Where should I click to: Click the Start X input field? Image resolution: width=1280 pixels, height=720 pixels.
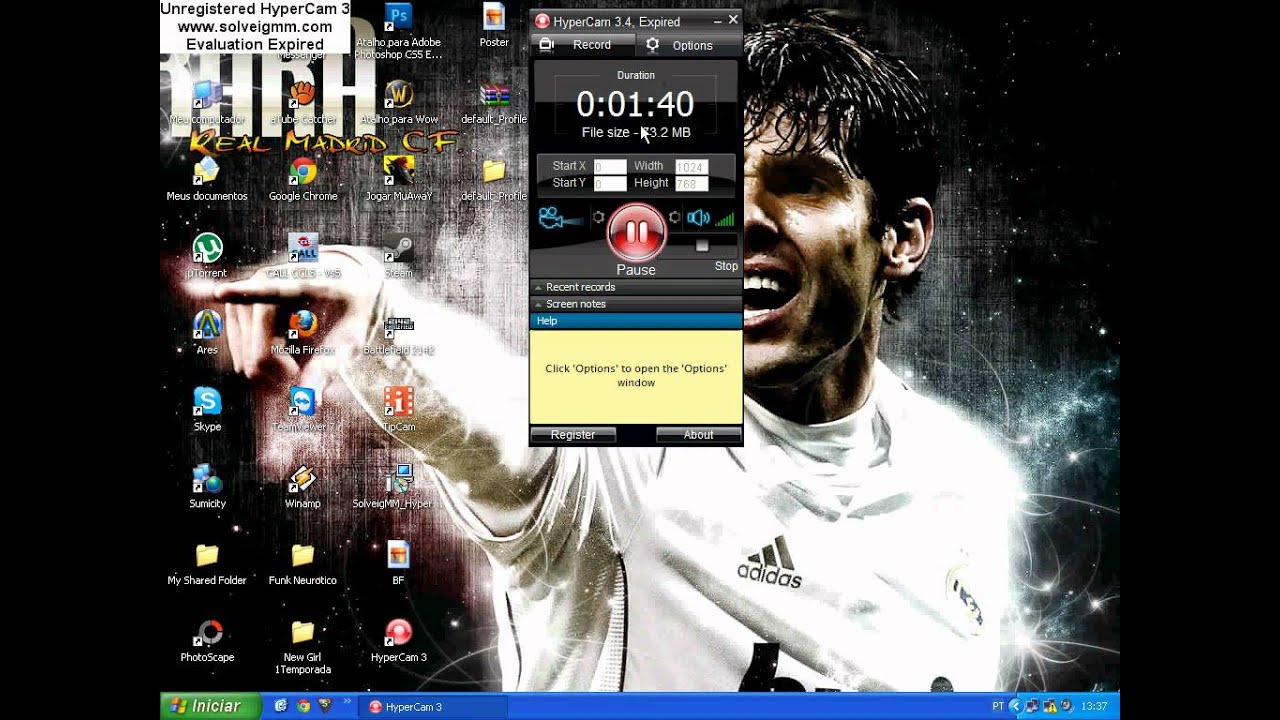point(610,167)
